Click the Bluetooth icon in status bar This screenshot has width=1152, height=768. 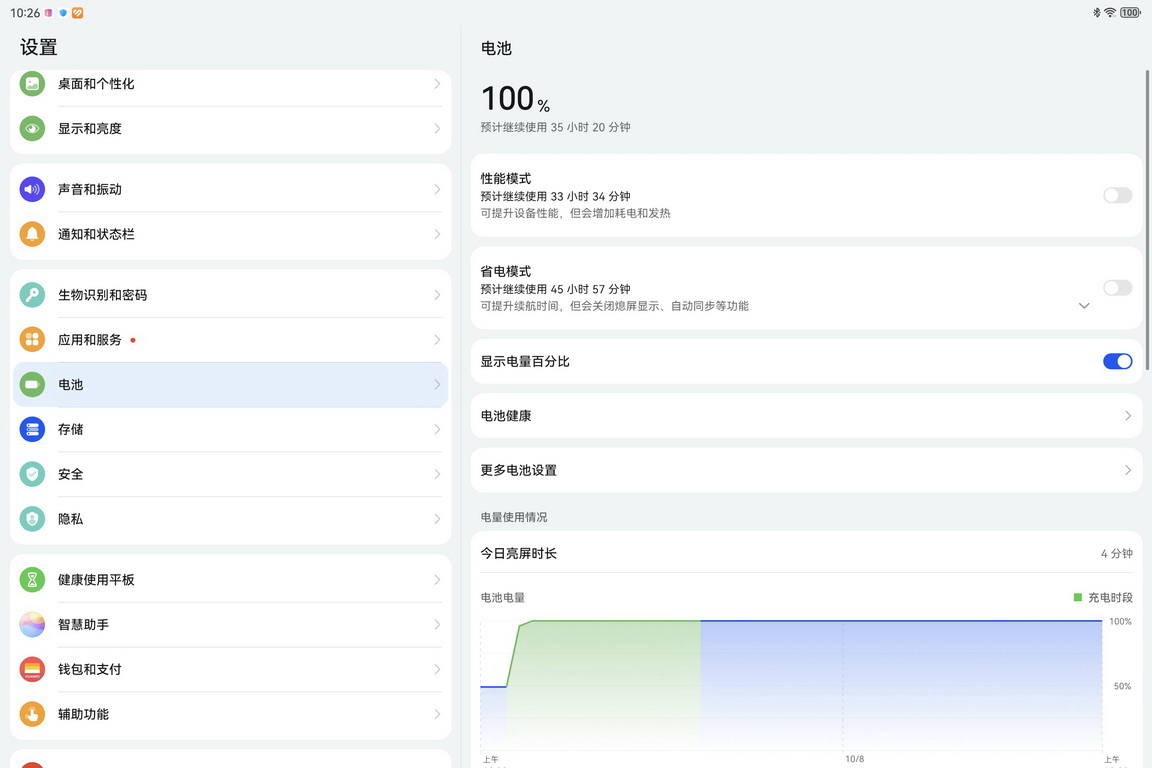pos(1097,12)
